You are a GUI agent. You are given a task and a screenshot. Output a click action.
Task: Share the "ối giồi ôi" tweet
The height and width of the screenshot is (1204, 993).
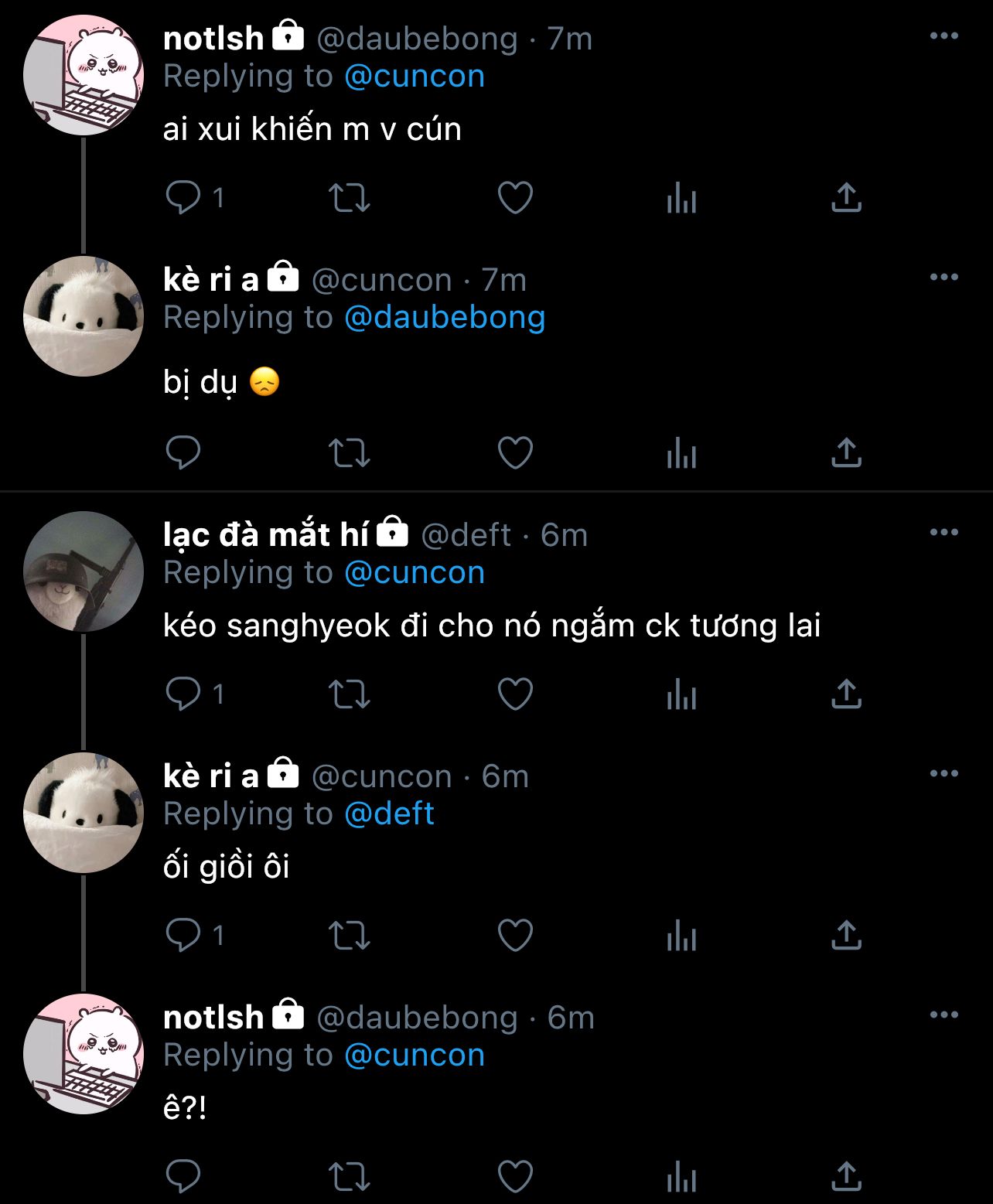coord(846,935)
